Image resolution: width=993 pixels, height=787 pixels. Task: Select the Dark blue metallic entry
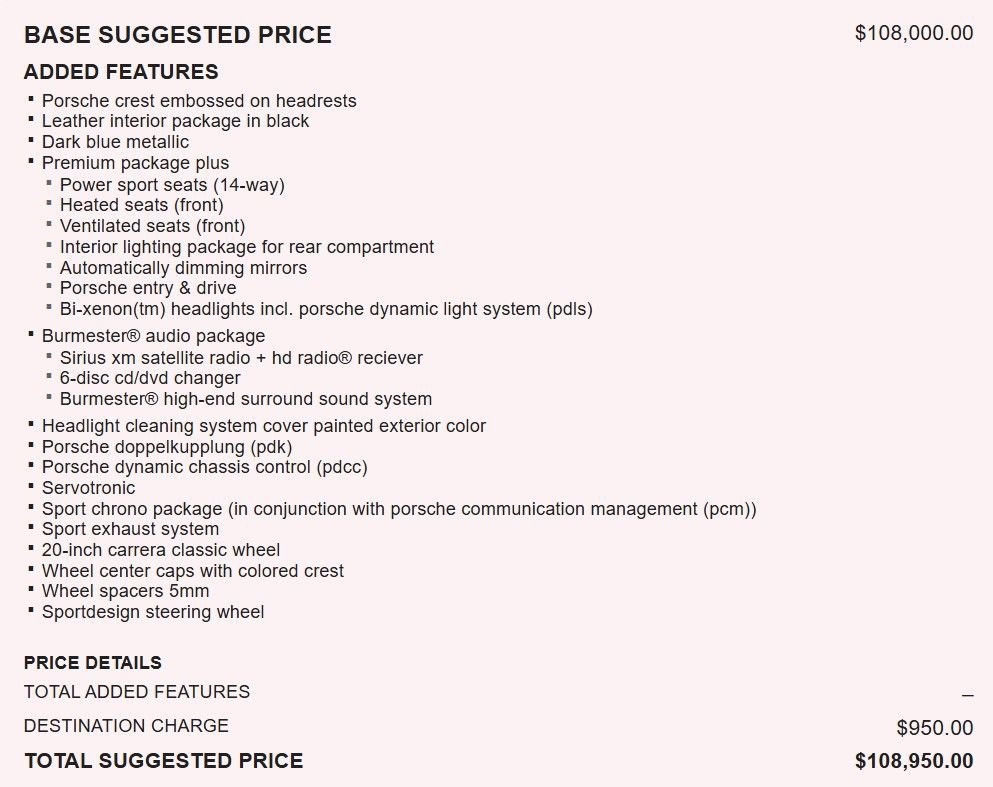point(115,142)
